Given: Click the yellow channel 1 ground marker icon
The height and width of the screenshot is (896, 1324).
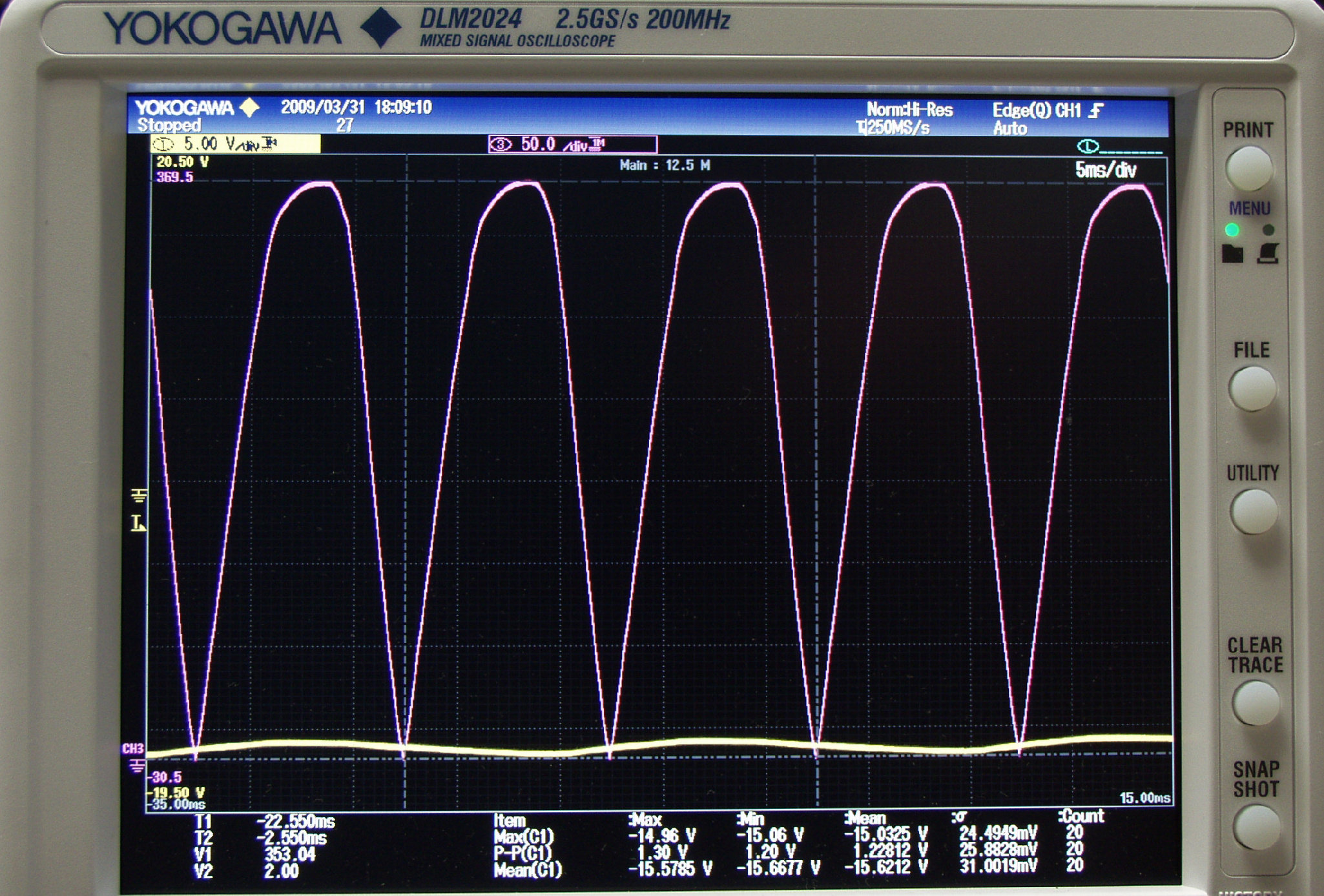Looking at the screenshot, I should (x=139, y=496).
